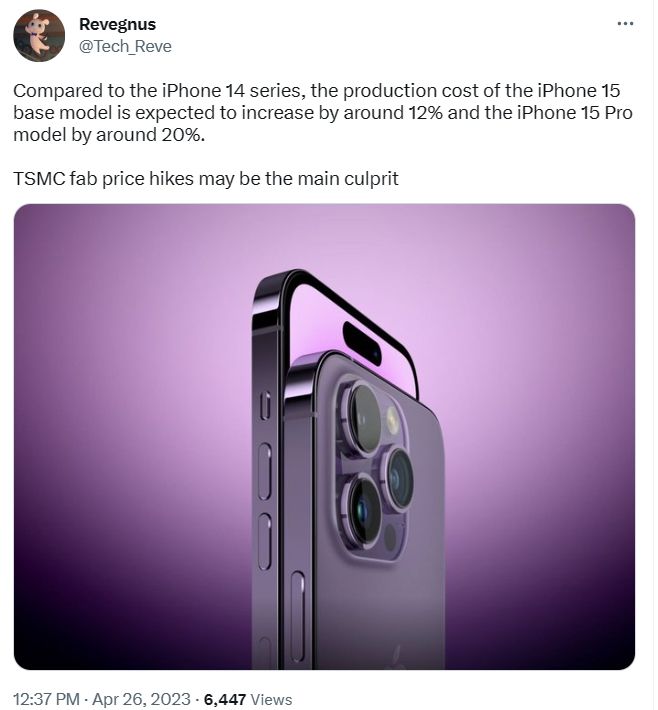The height and width of the screenshot is (710, 658).
Task: Open the Revegnus profile avatar
Action: pos(39,35)
